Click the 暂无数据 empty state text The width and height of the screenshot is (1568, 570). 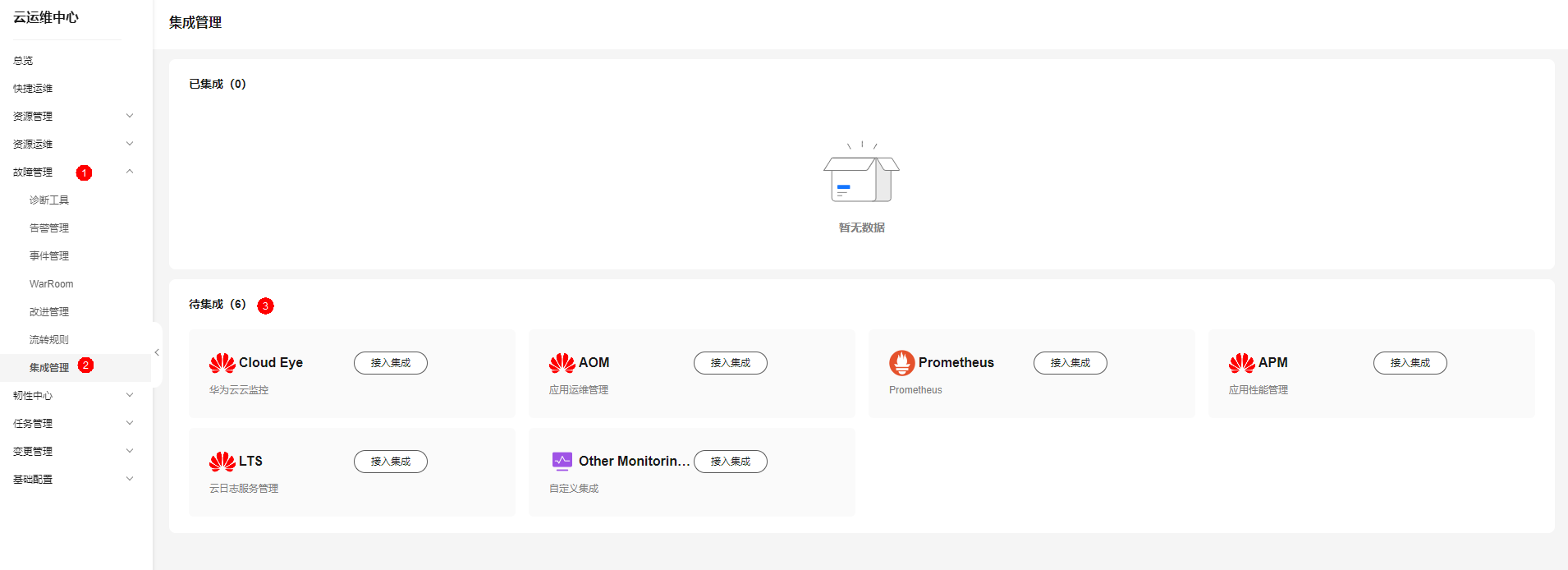pyautogui.click(x=861, y=228)
